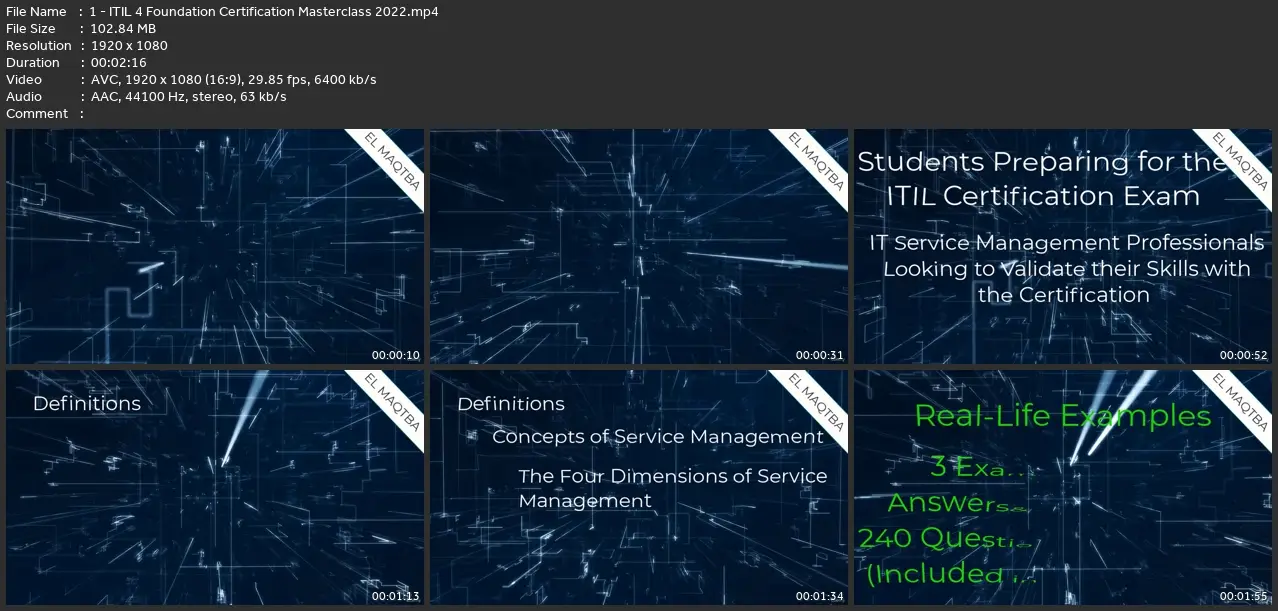Click the Audio AAC details field
The height and width of the screenshot is (611, 1278).
pos(188,96)
